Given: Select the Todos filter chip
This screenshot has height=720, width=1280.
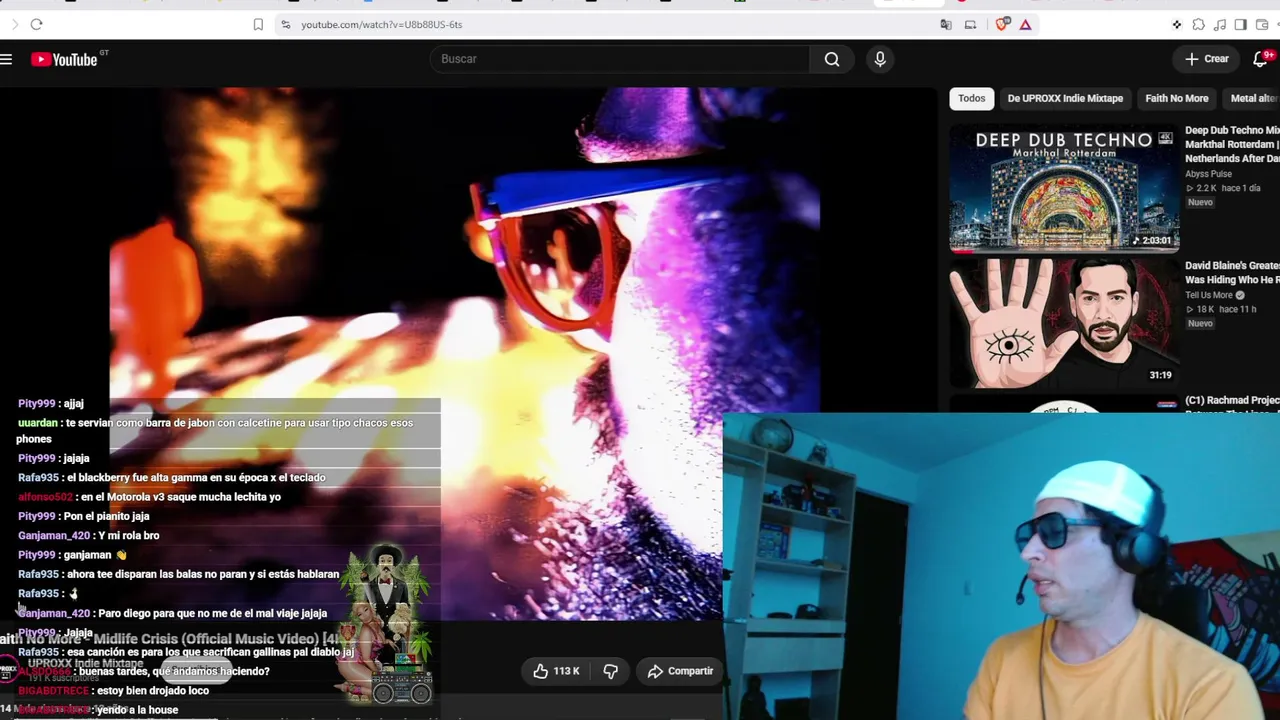Looking at the screenshot, I should [971, 98].
